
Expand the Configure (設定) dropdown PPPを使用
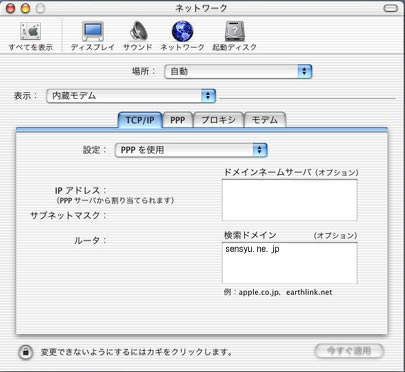(x=191, y=150)
